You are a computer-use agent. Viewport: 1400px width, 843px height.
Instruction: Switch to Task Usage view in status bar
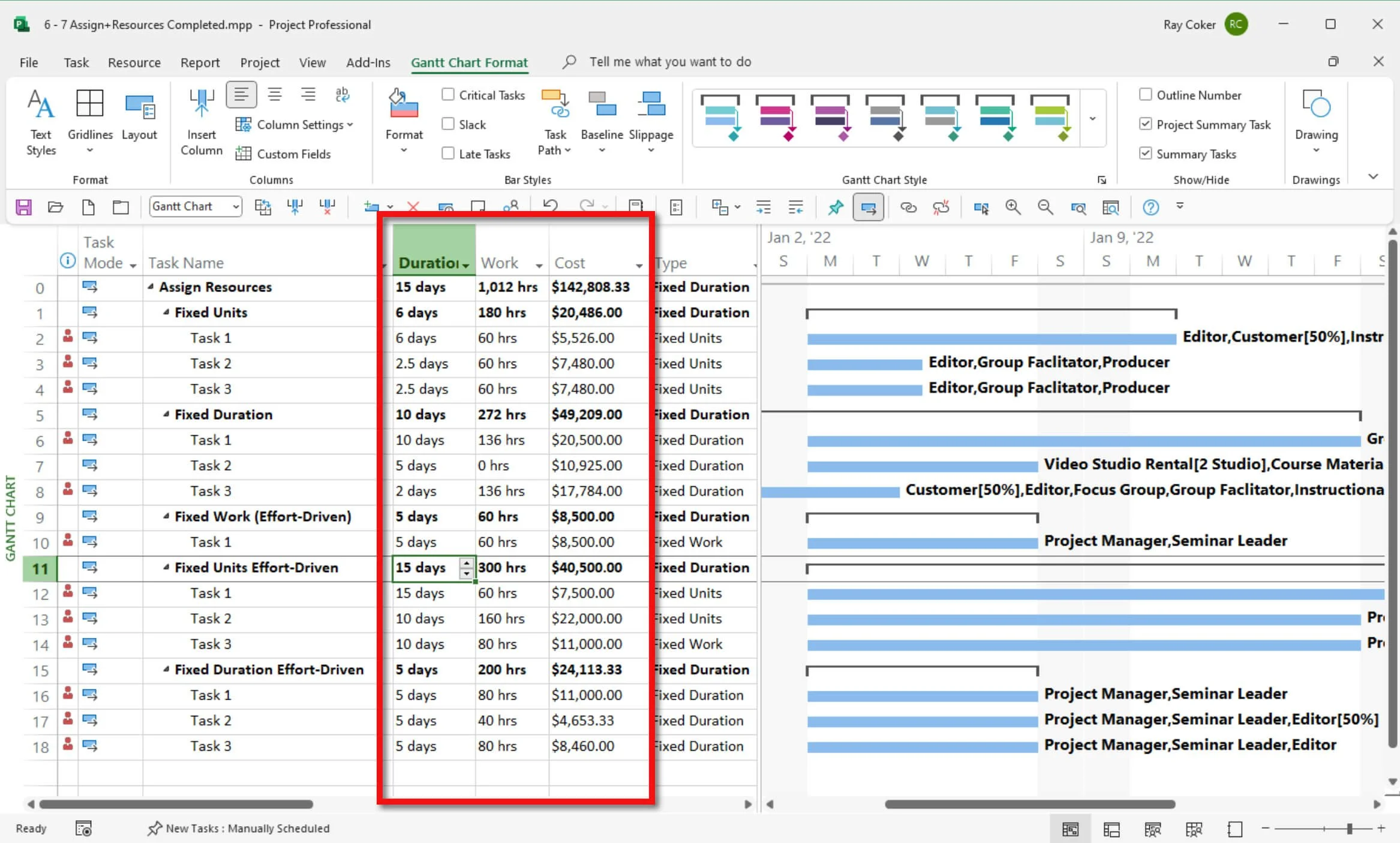[x=1111, y=829]
